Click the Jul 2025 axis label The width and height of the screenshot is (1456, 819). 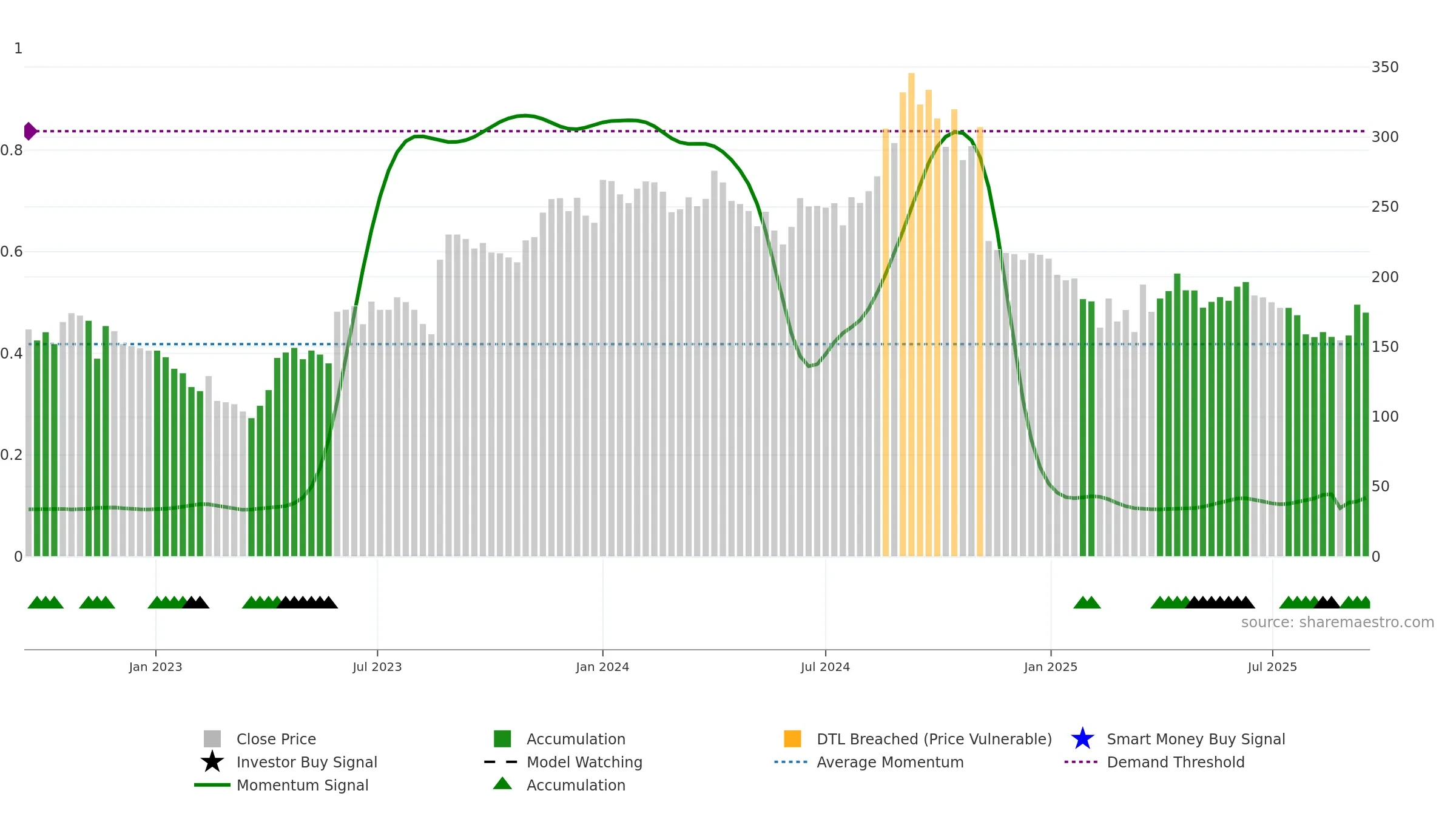1272,667
